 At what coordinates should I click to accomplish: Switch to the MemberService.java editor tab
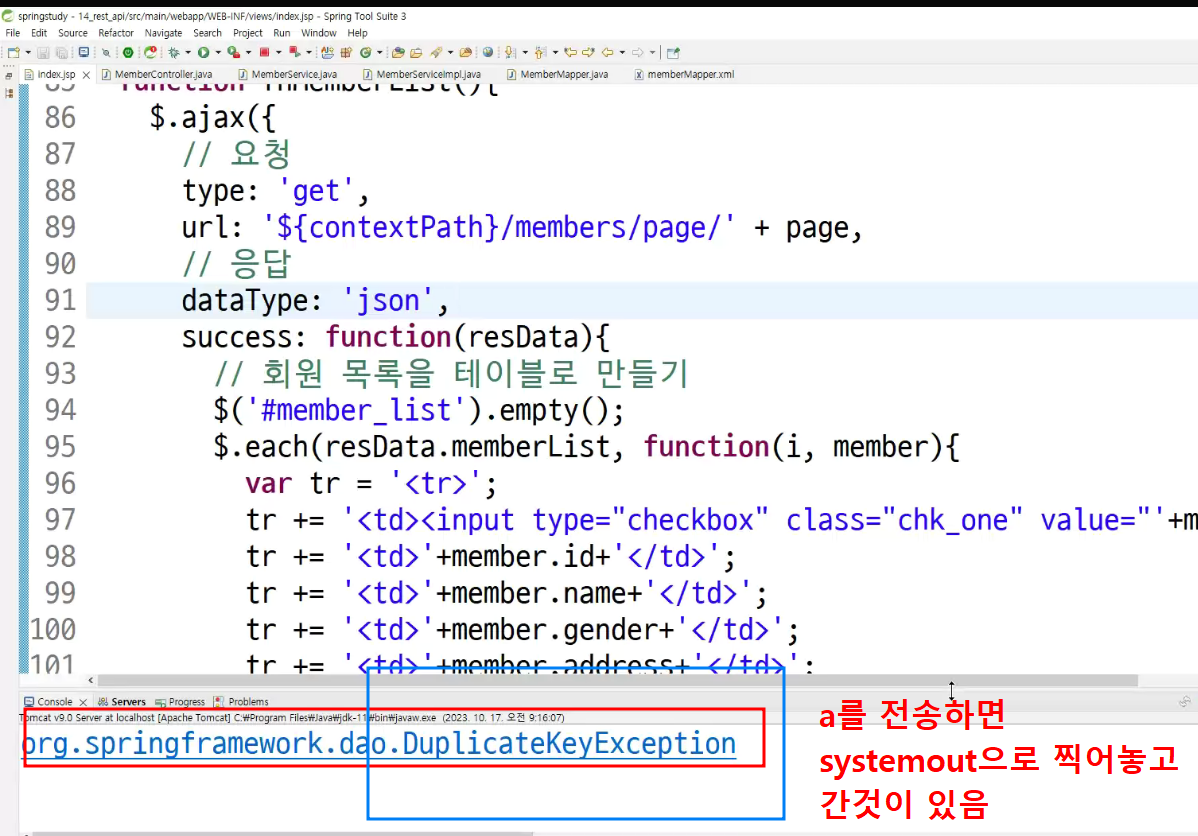(x=288, y=74)
